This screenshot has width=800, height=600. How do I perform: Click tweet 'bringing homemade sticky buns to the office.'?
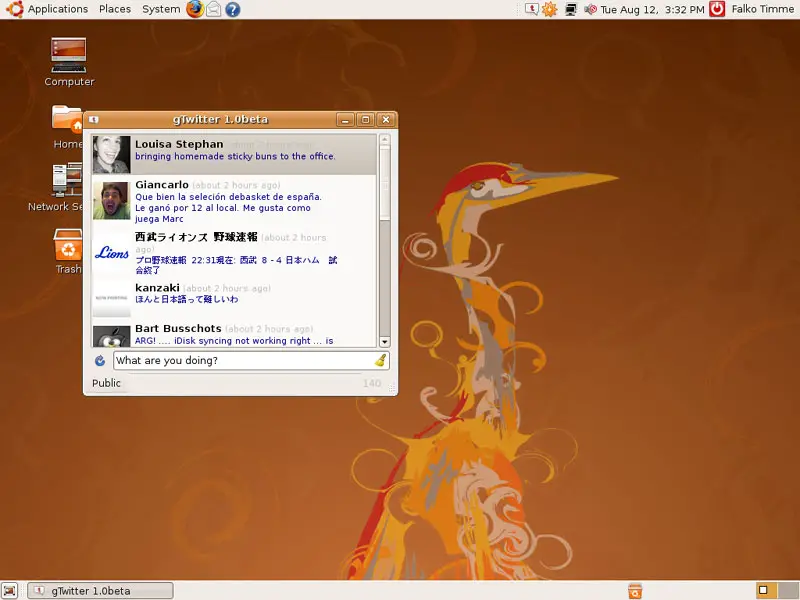235,156
